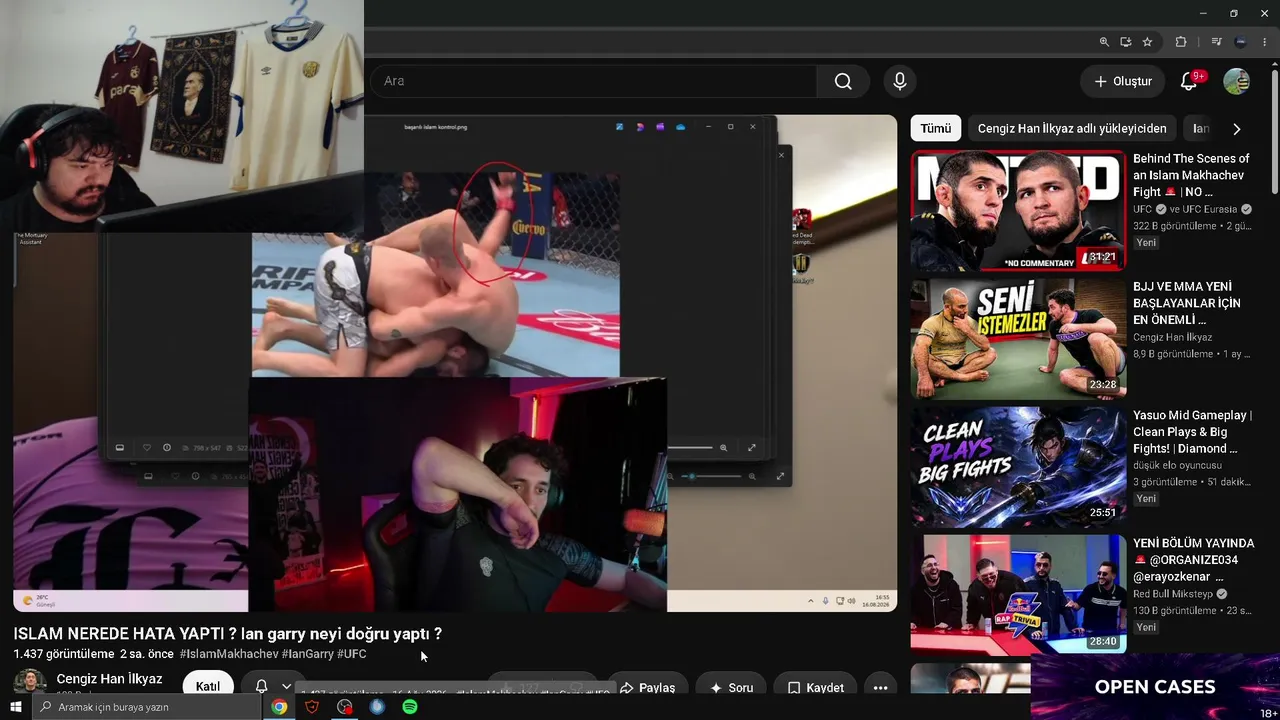Open Cengiz Han İlkyaz channel avatar
The width and height of the screenshot is (1280, 720).
click(x=30, y=682)
